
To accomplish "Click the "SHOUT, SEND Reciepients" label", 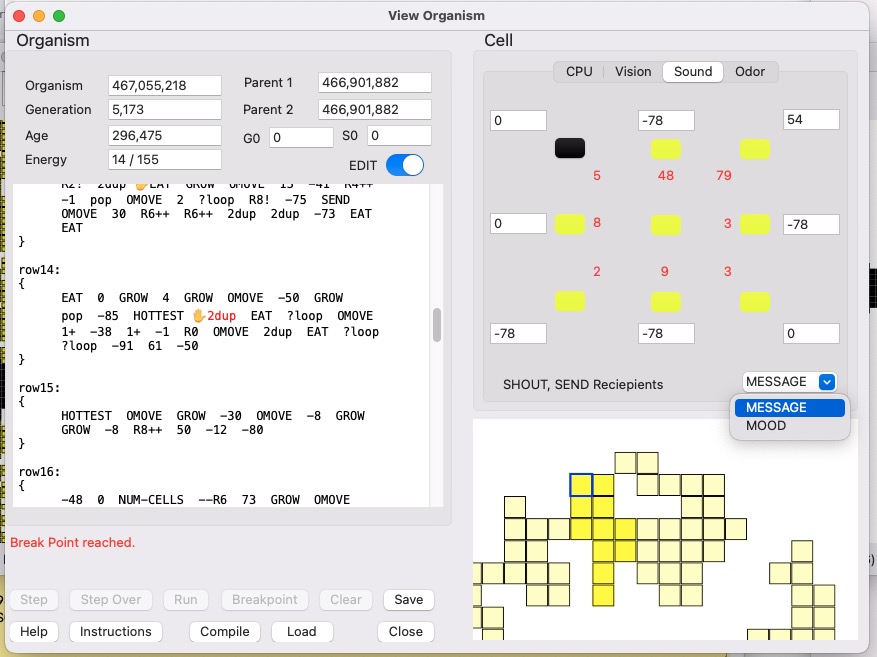I will tap(583, 385).
